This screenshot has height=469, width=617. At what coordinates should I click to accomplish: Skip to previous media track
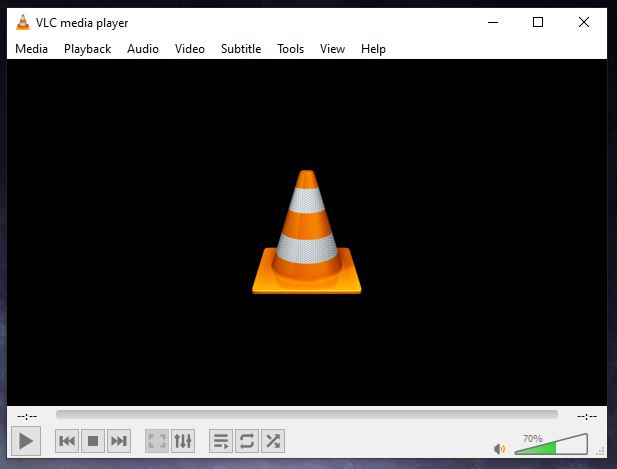(67, 441)
